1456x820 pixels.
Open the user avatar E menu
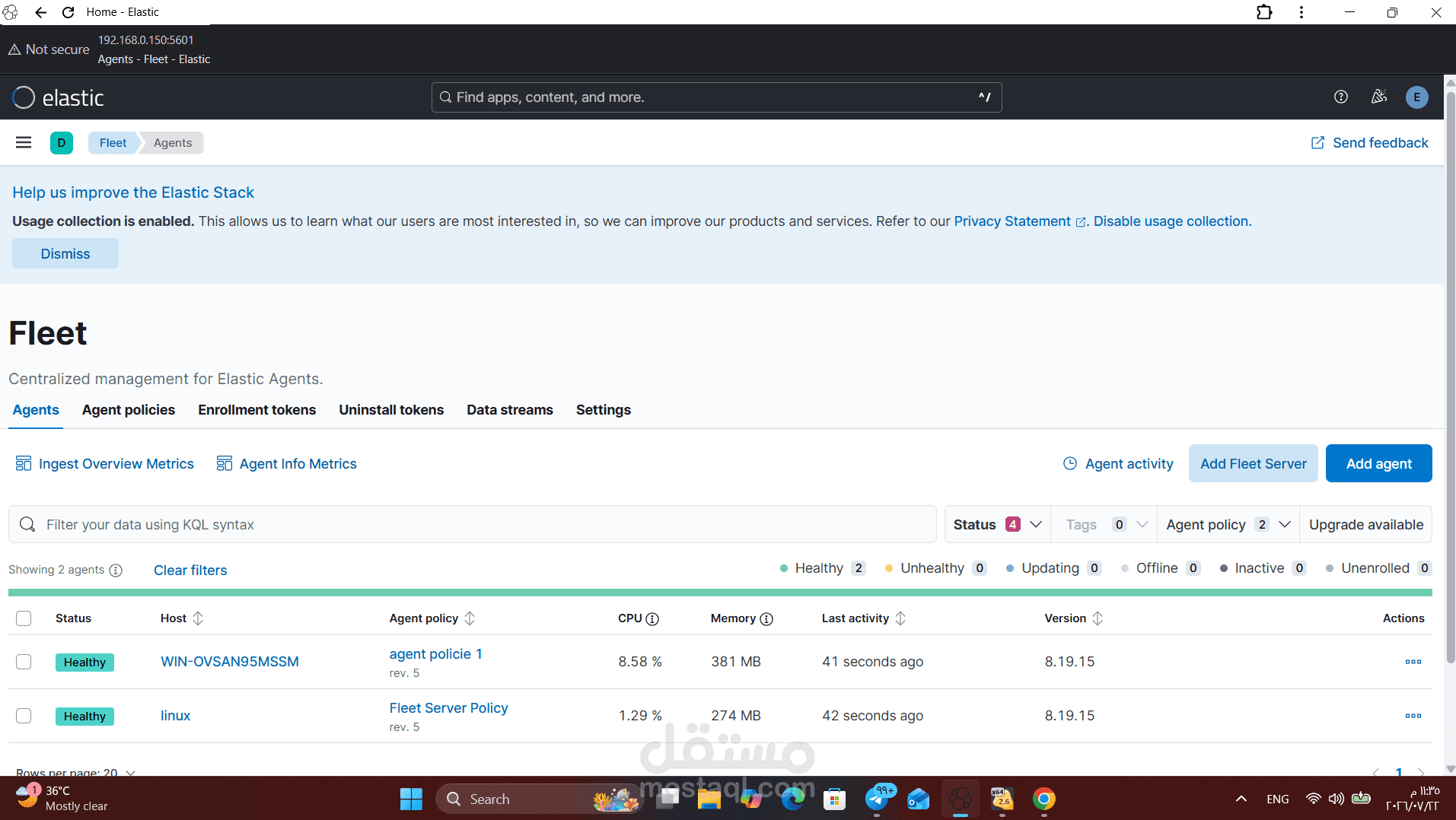(1416, 97)
